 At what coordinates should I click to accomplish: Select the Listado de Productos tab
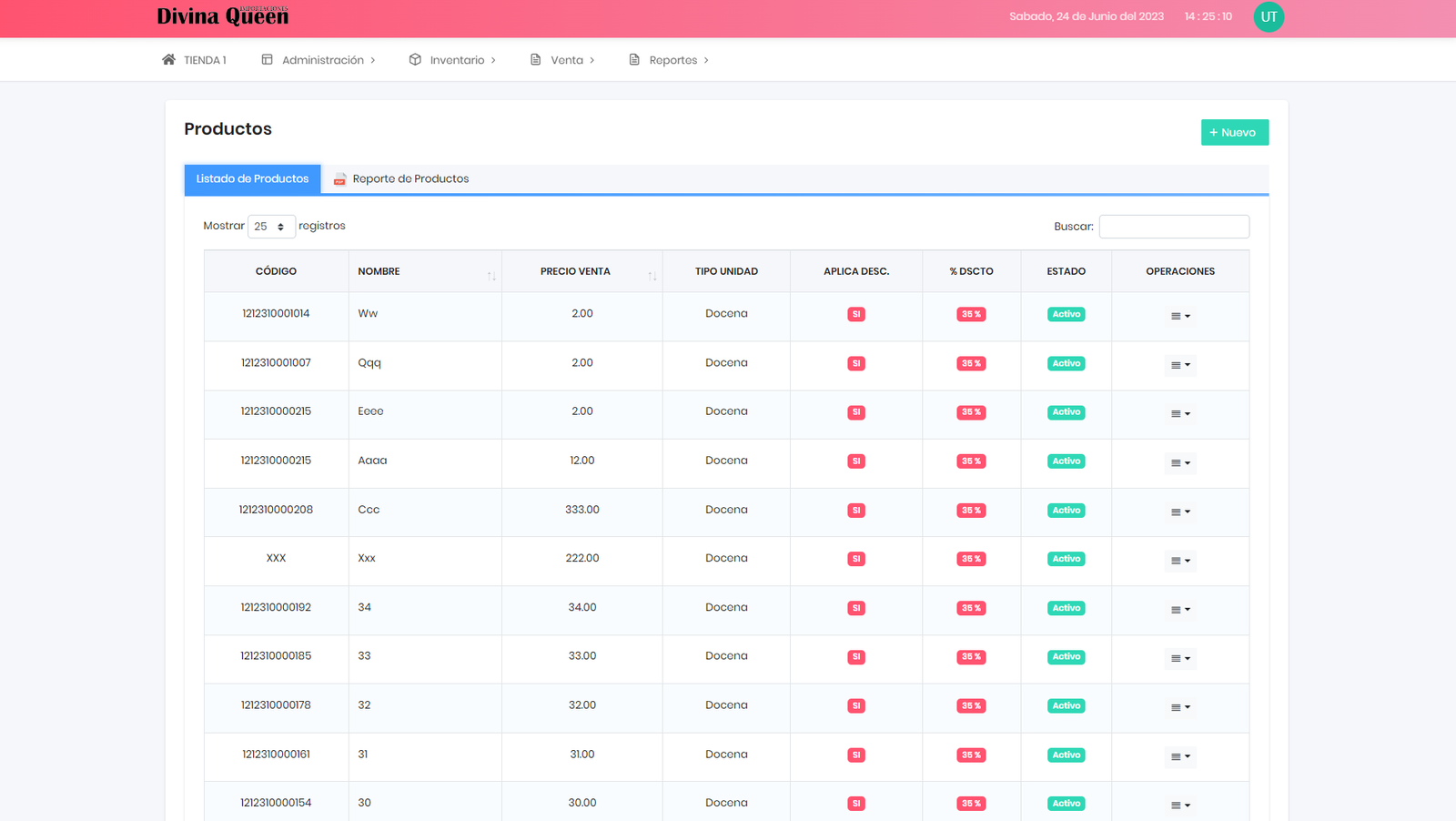(252, 178)
